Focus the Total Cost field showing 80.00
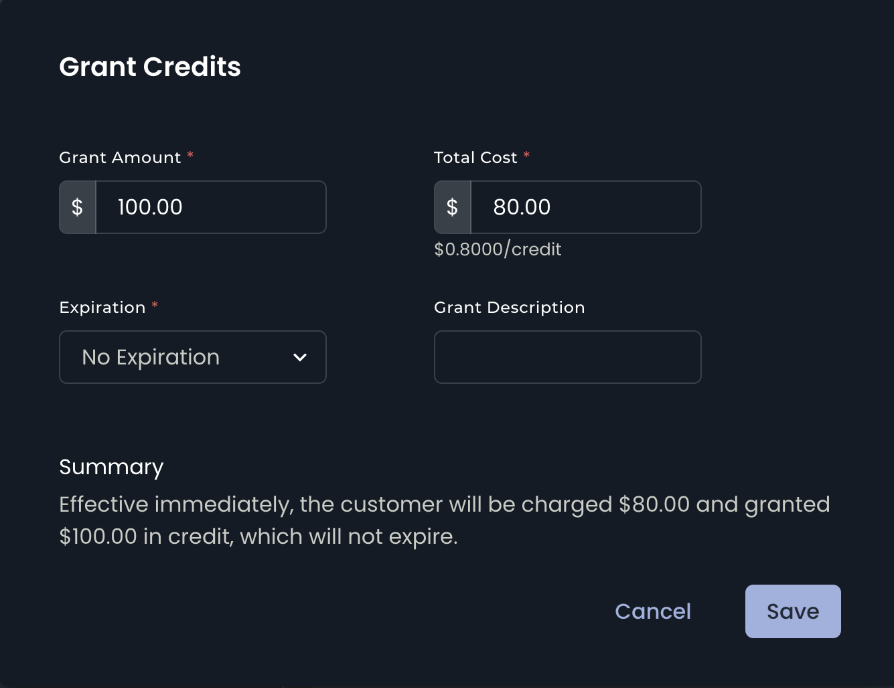Screen dimensions: 894x688 coord(585,207)
